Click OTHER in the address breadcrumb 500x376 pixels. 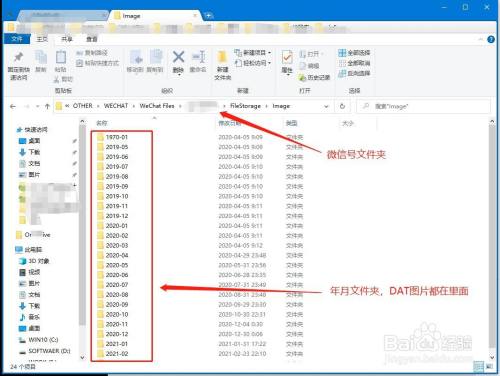pos(82,106)
